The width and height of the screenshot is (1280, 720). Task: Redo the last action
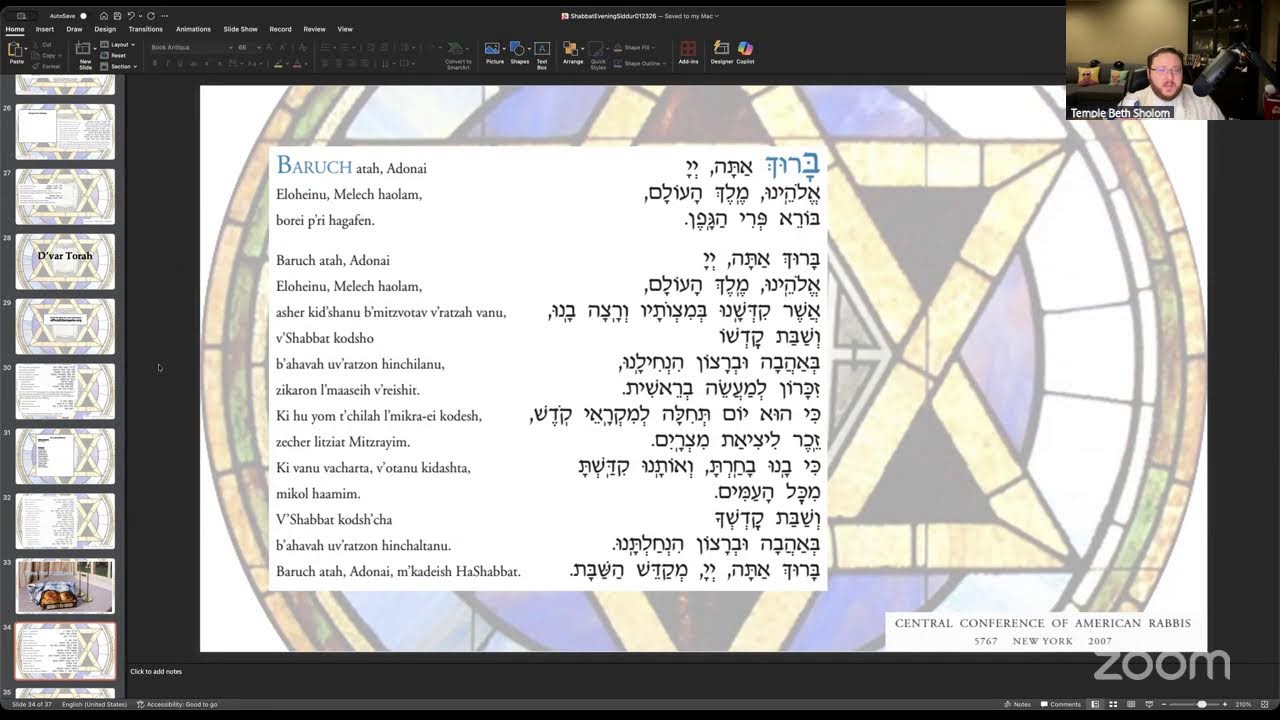151,16
